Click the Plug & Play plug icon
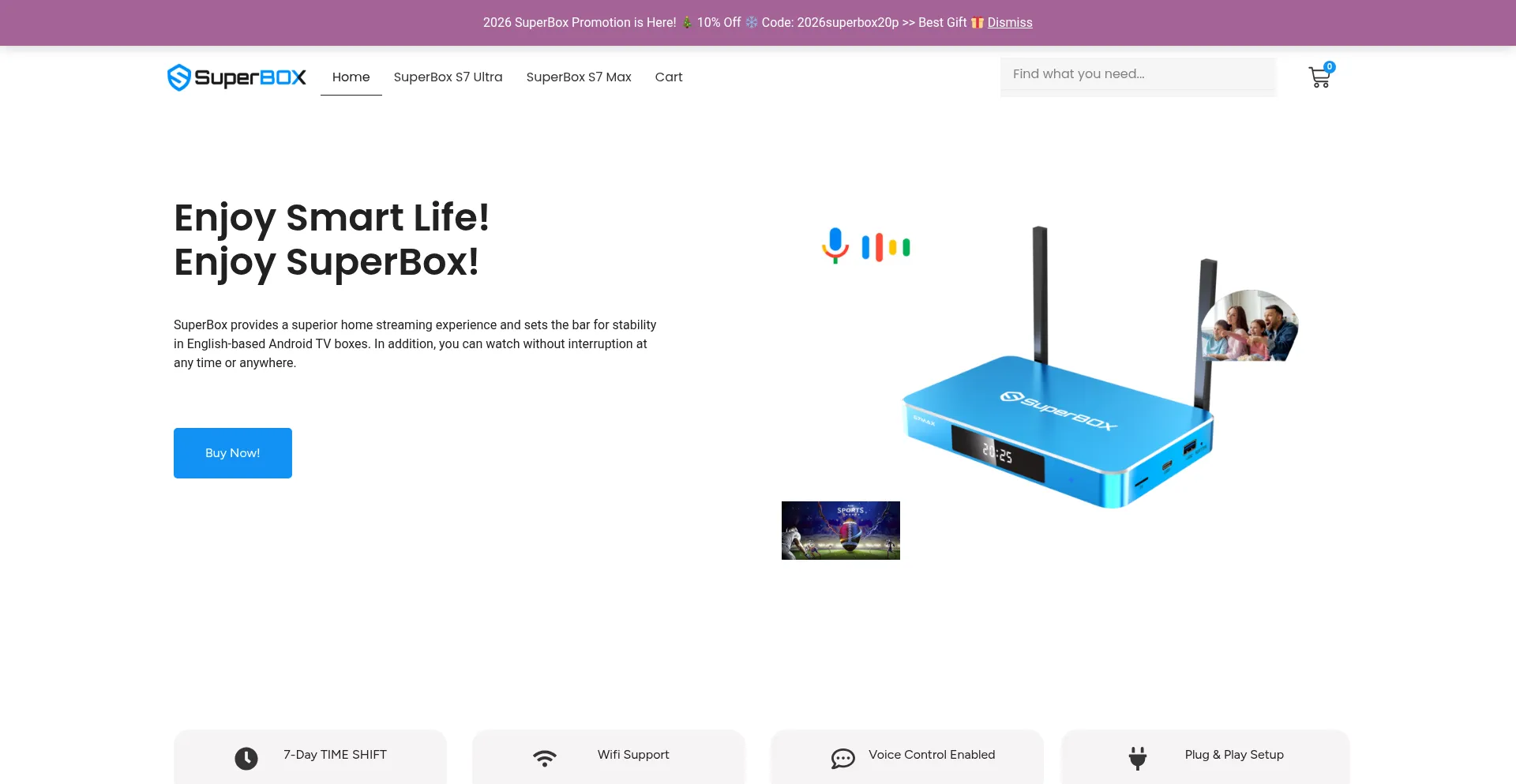The image size is (1516, 784). pyautogui.click(x=1138, y=759)
